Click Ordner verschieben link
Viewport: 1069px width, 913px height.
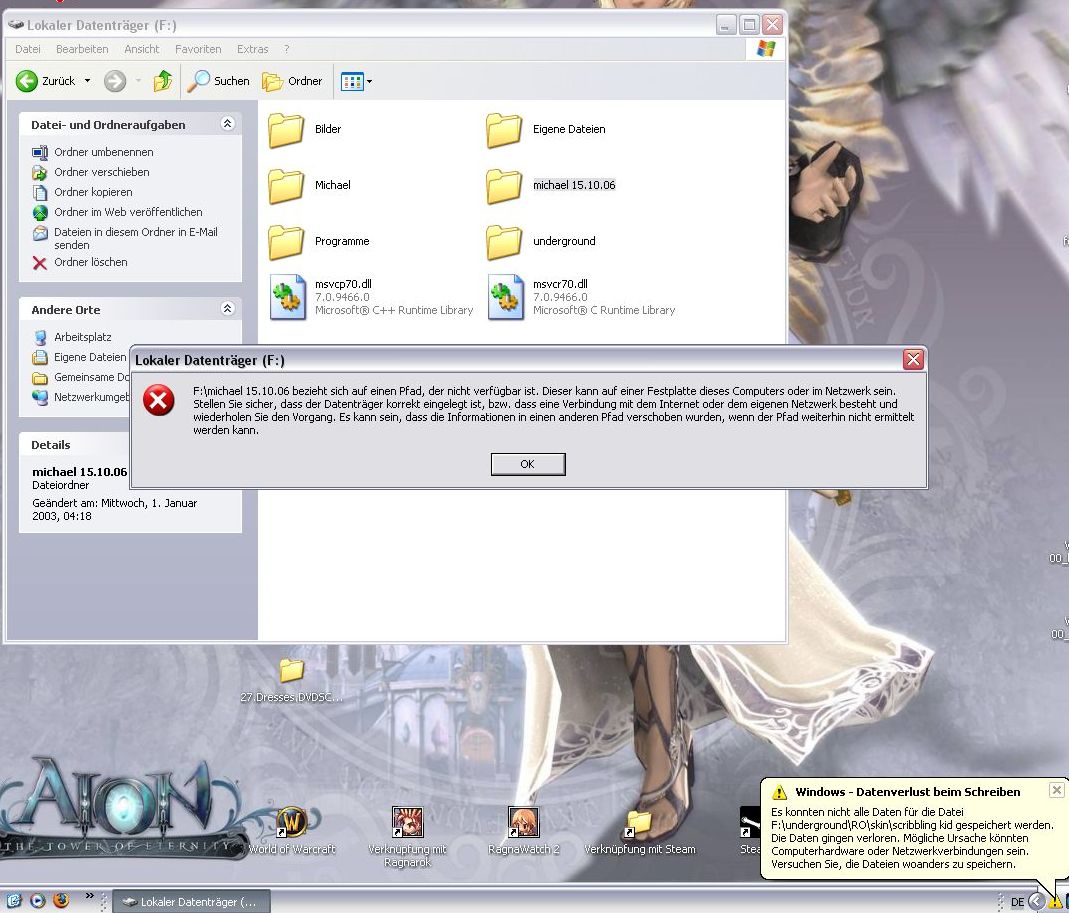pyautogui.click(x=102, y=172)
